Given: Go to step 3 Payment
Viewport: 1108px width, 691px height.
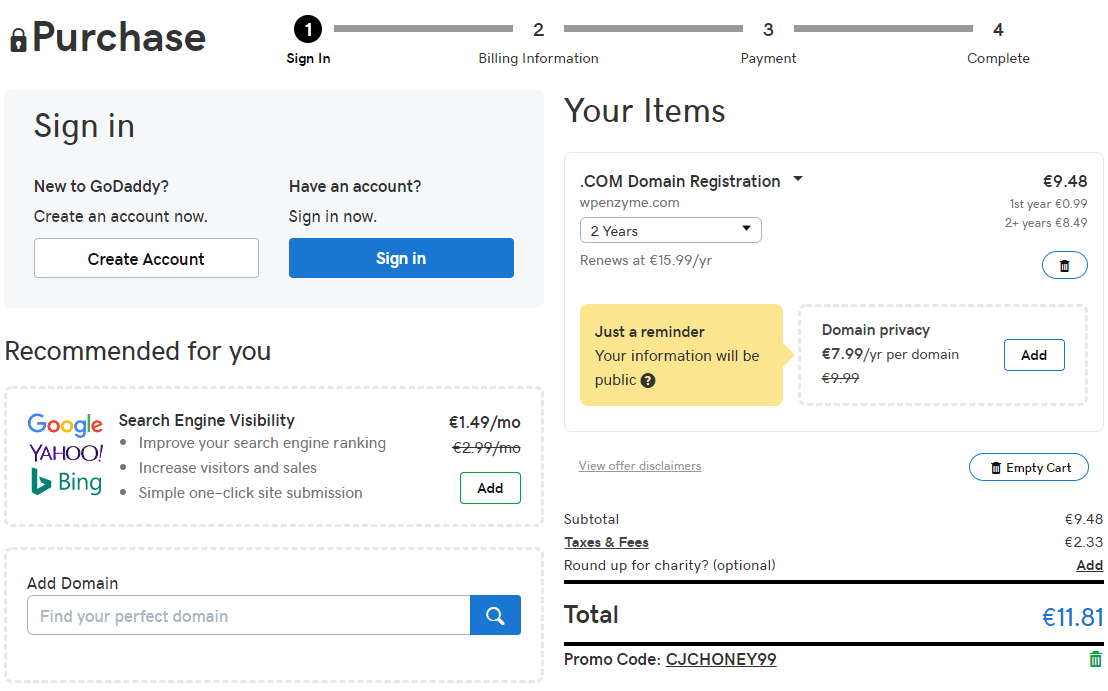Looking at the screenshot, I should (768, 42).
